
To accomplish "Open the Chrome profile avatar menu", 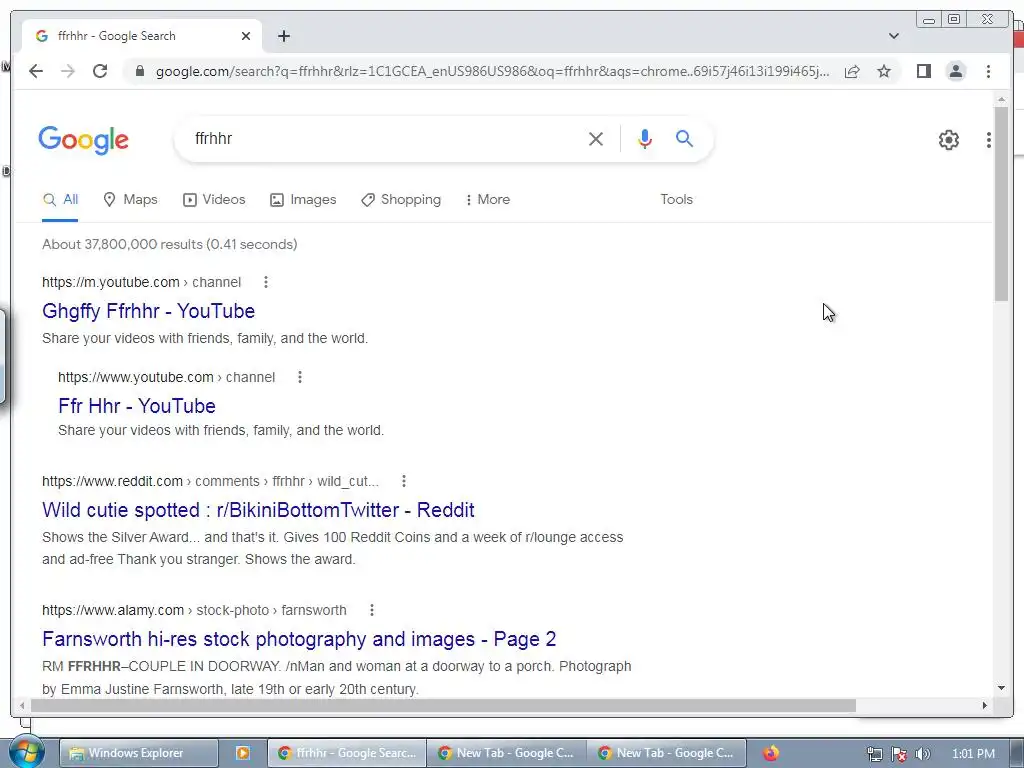I will (x=955, y=71).
